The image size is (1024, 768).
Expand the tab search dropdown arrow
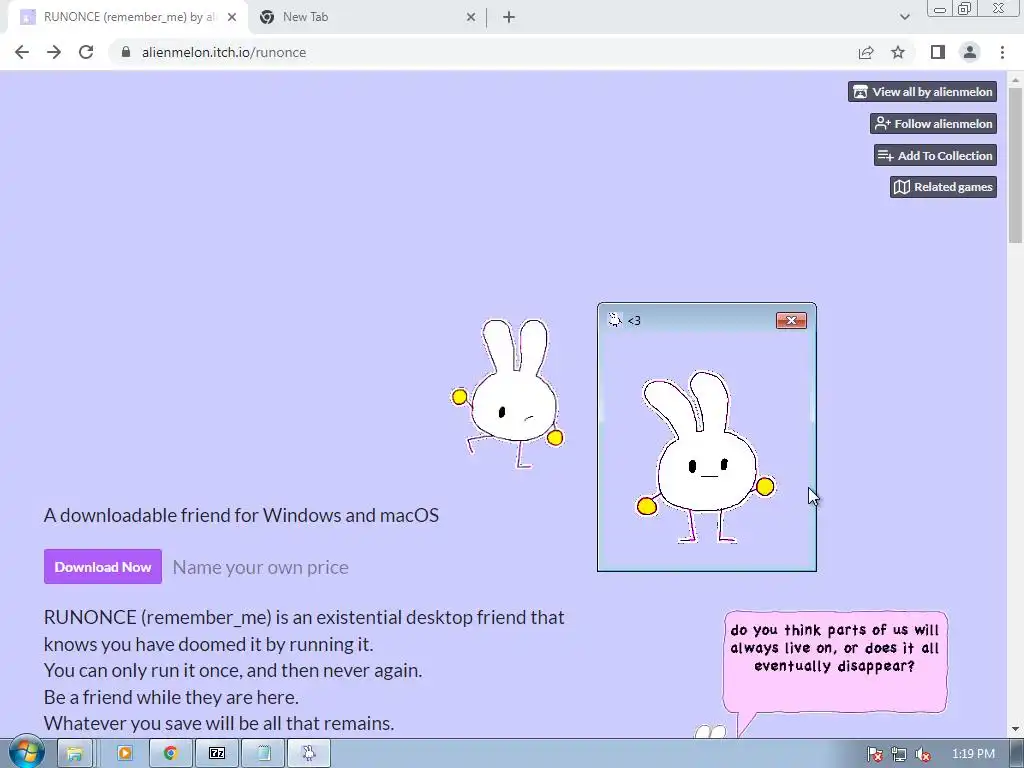904,17
